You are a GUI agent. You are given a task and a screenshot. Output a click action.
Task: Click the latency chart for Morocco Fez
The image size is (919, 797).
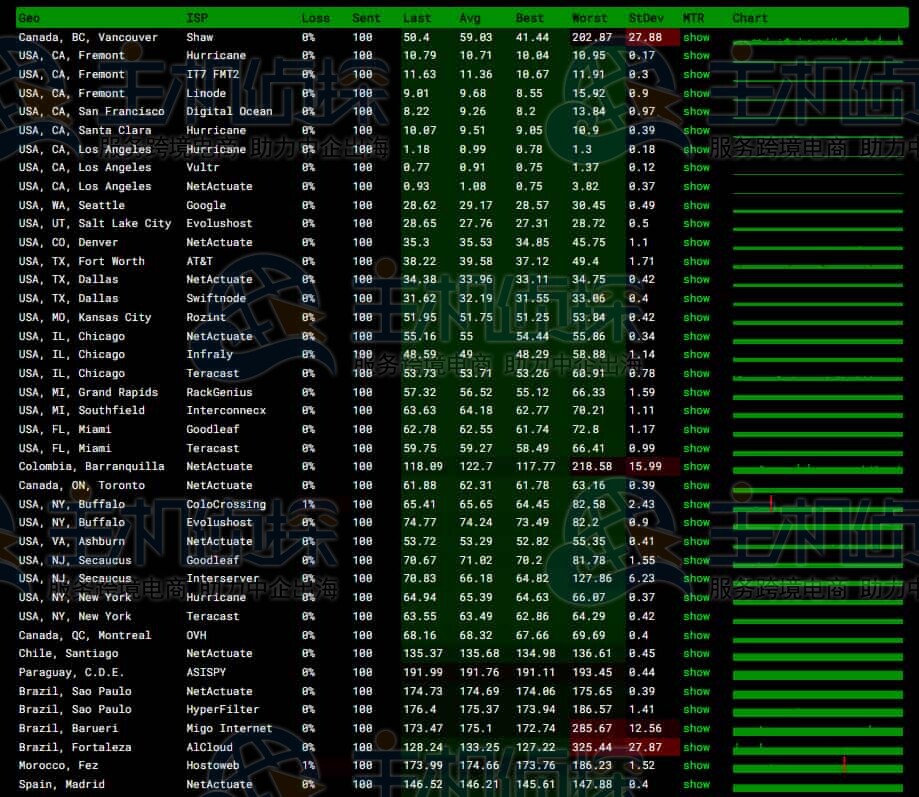pyautogui.click(x=818, y=766)
